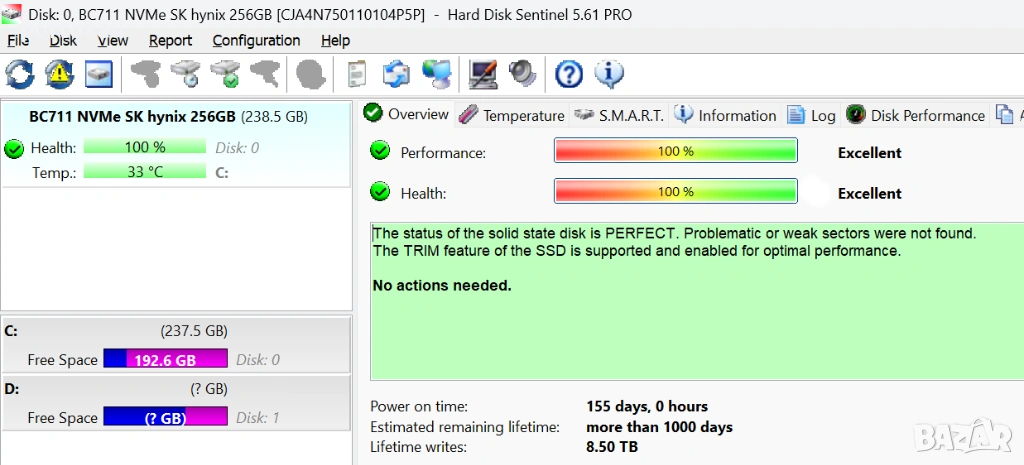Click the Health 100 % bar in Overview

coord(675,192)
